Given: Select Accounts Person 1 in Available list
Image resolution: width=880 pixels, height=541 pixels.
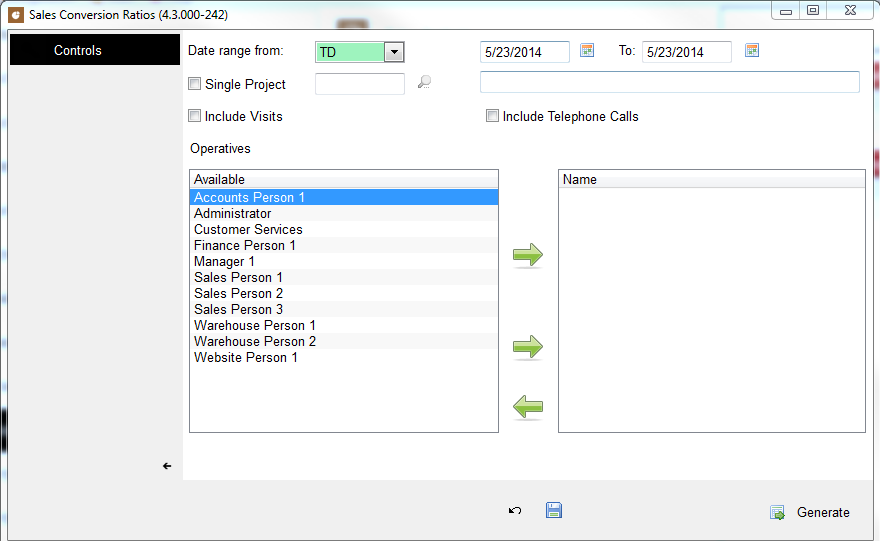Looking at the screenshot, I should point(343,197).
